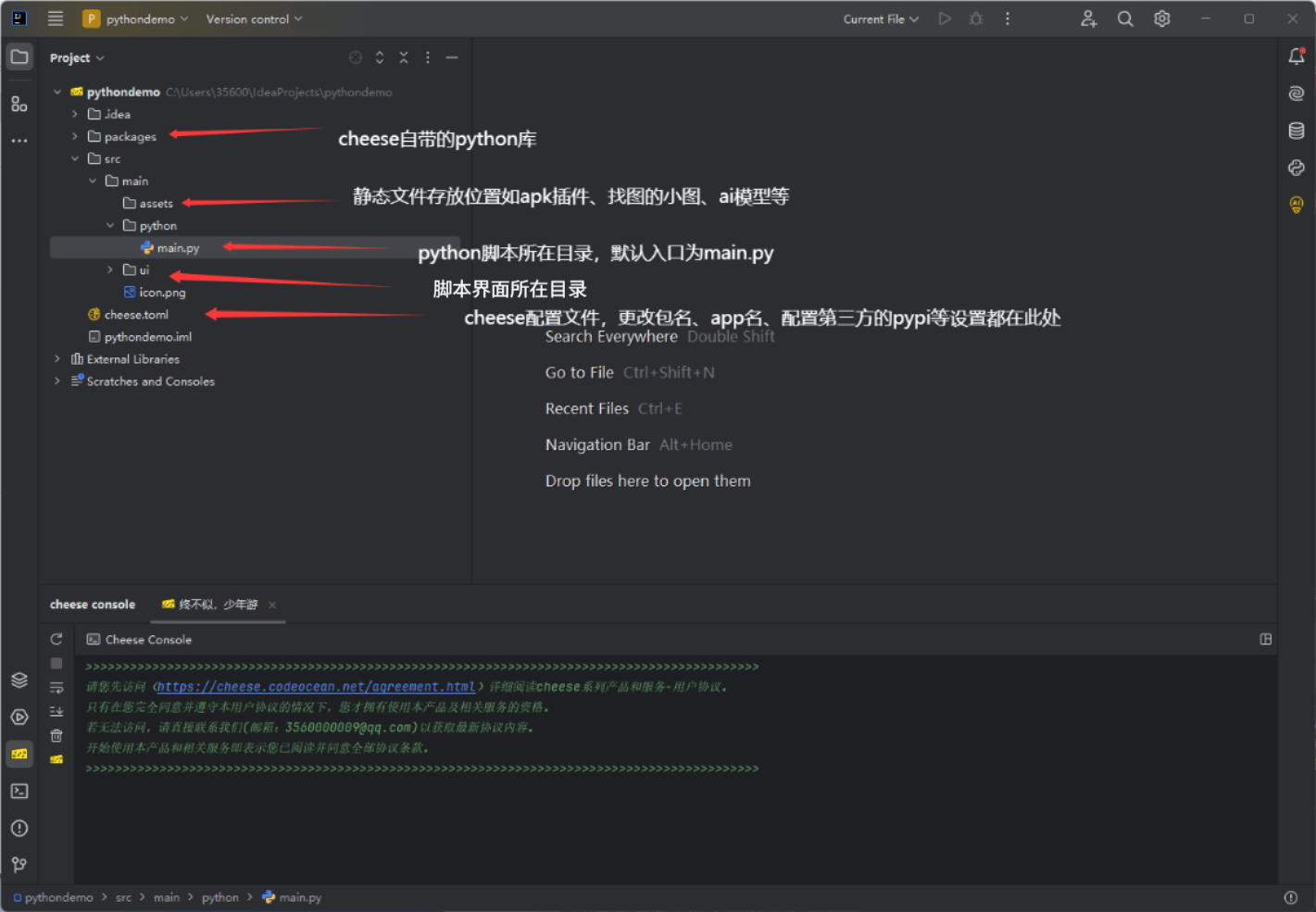Open the Database panel on the right sidebar
Image resolution: width=1316 pixels, height=912 pixels.
coord(1296,130)
